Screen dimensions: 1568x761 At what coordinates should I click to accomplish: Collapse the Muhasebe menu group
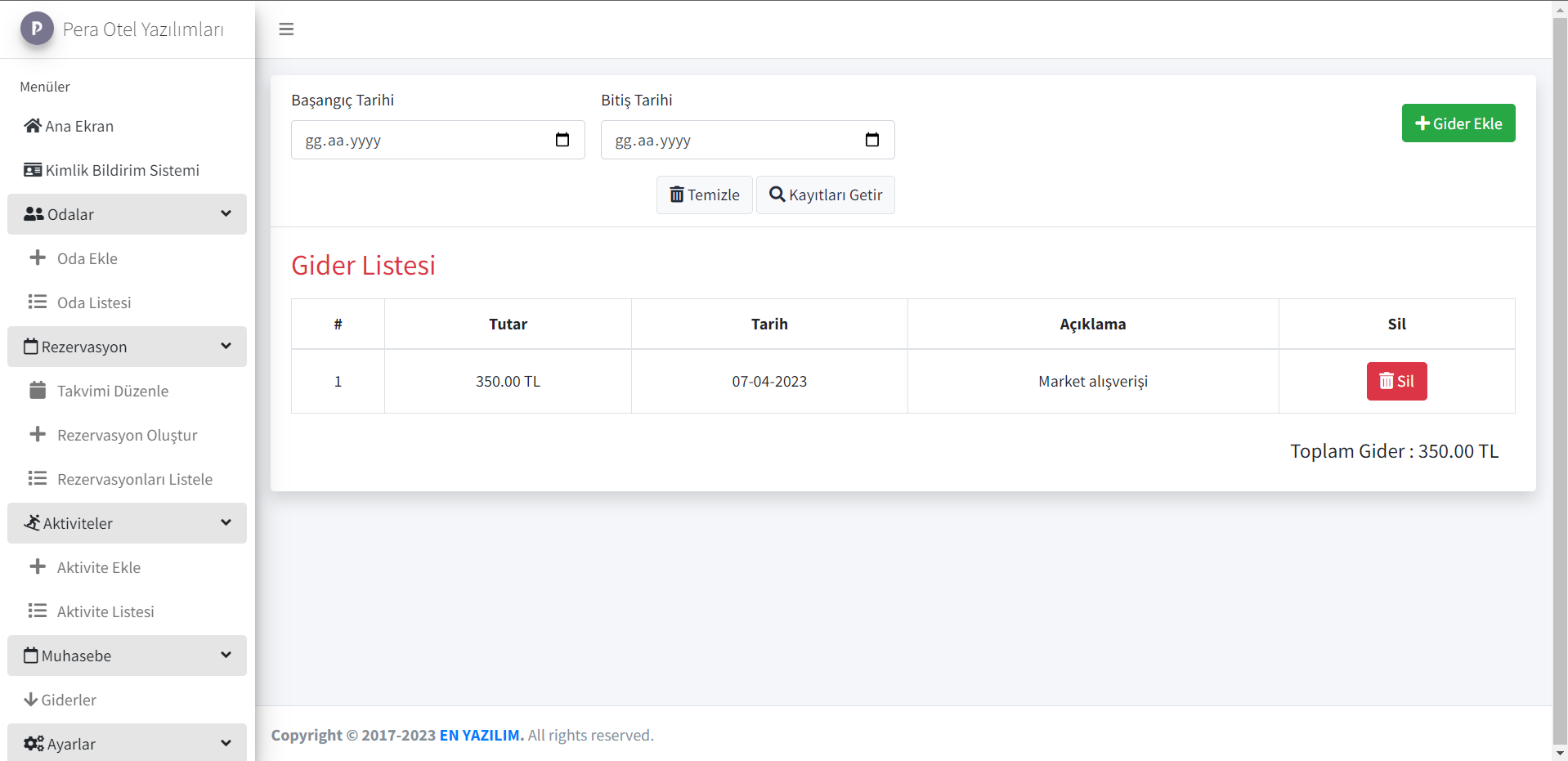tap(226, 656)
